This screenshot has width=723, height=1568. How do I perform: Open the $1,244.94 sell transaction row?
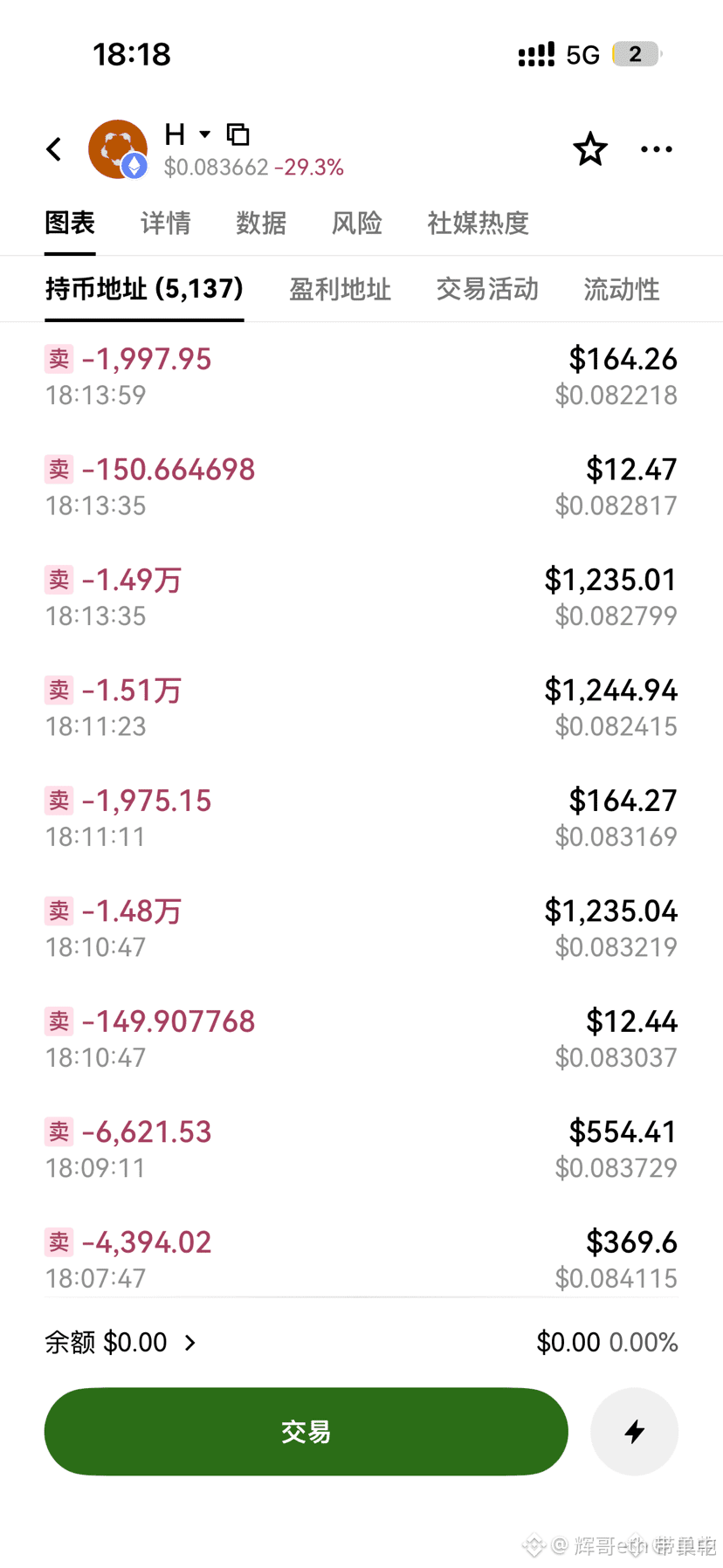click(361, 707)
